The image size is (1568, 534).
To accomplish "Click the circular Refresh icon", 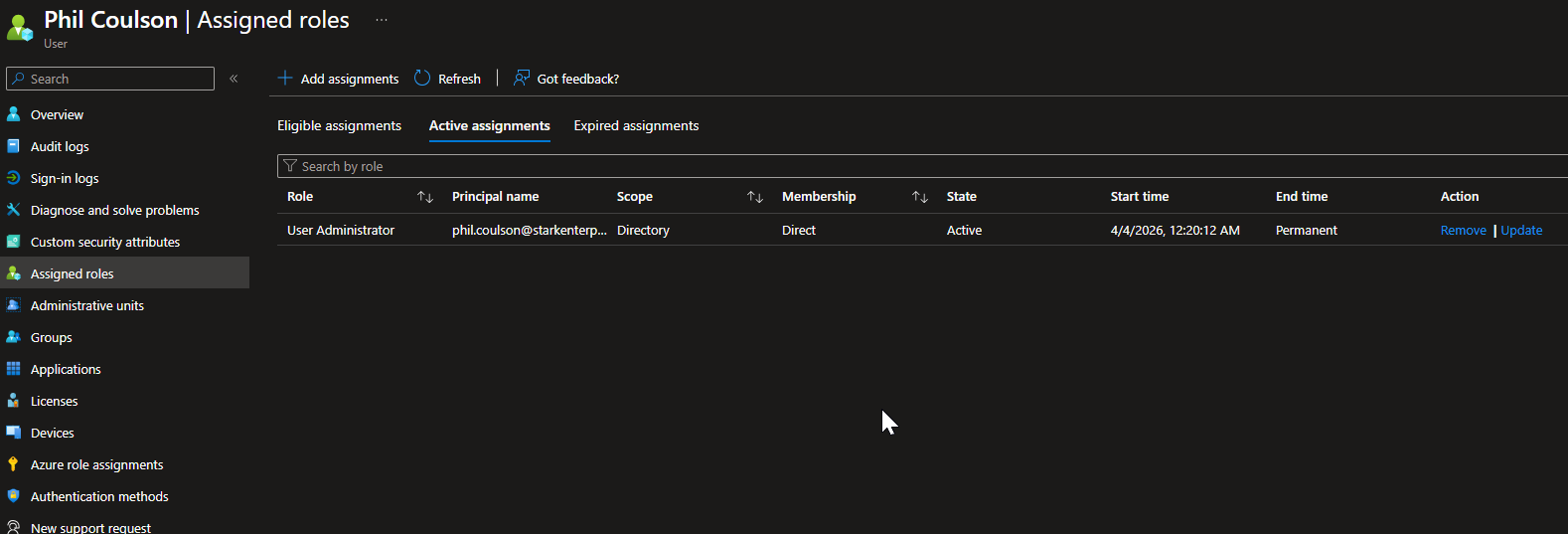I will pos(422,78).
